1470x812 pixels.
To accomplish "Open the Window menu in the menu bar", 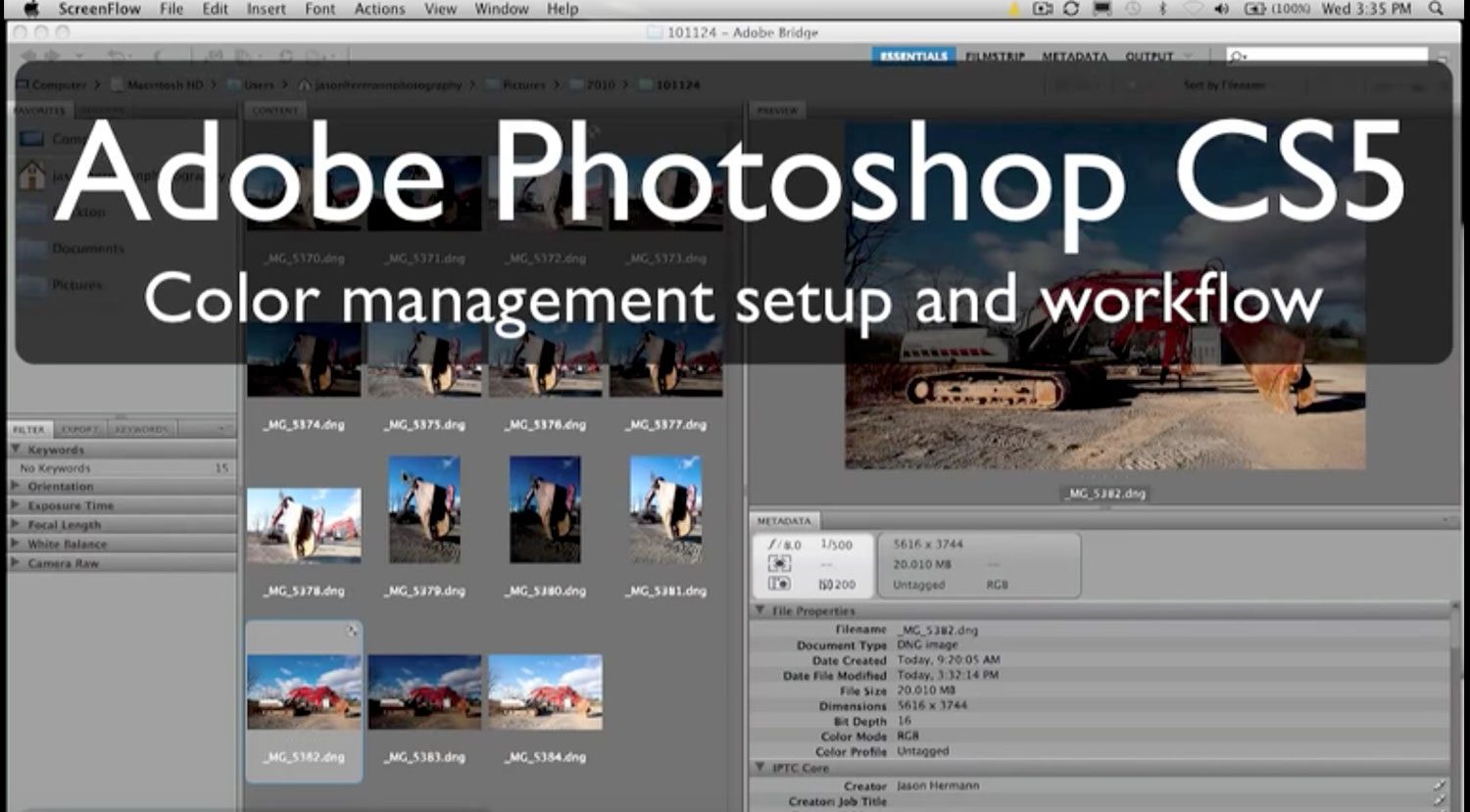I will 501,9.
